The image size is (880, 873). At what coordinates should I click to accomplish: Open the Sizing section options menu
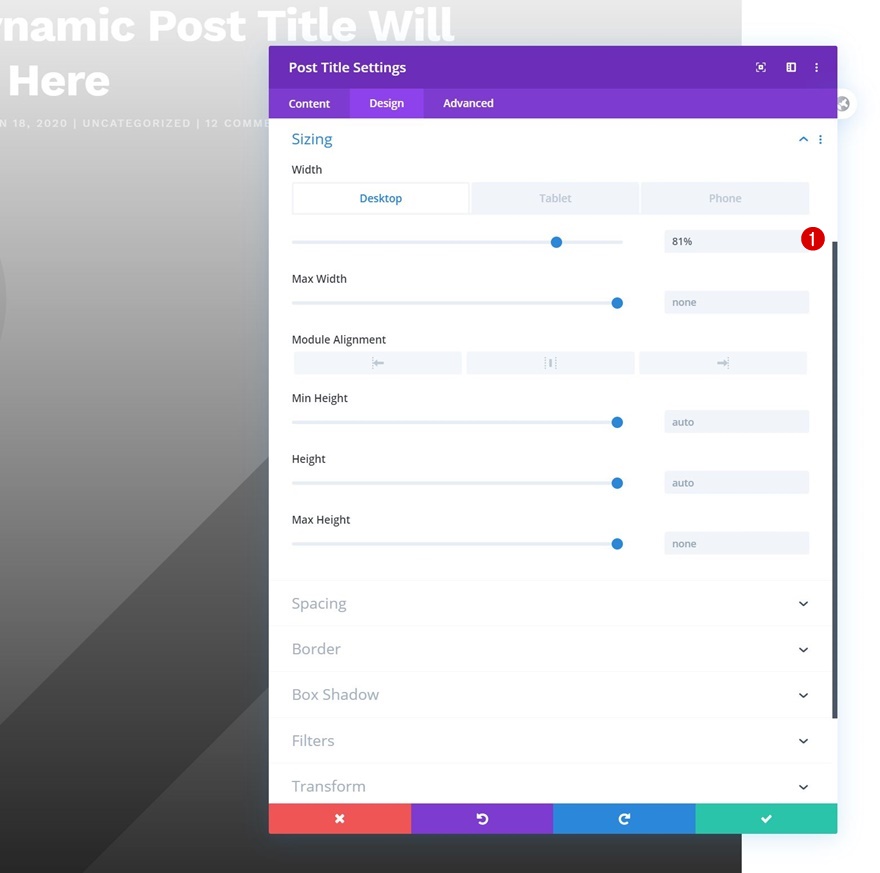tap(821, 139)
